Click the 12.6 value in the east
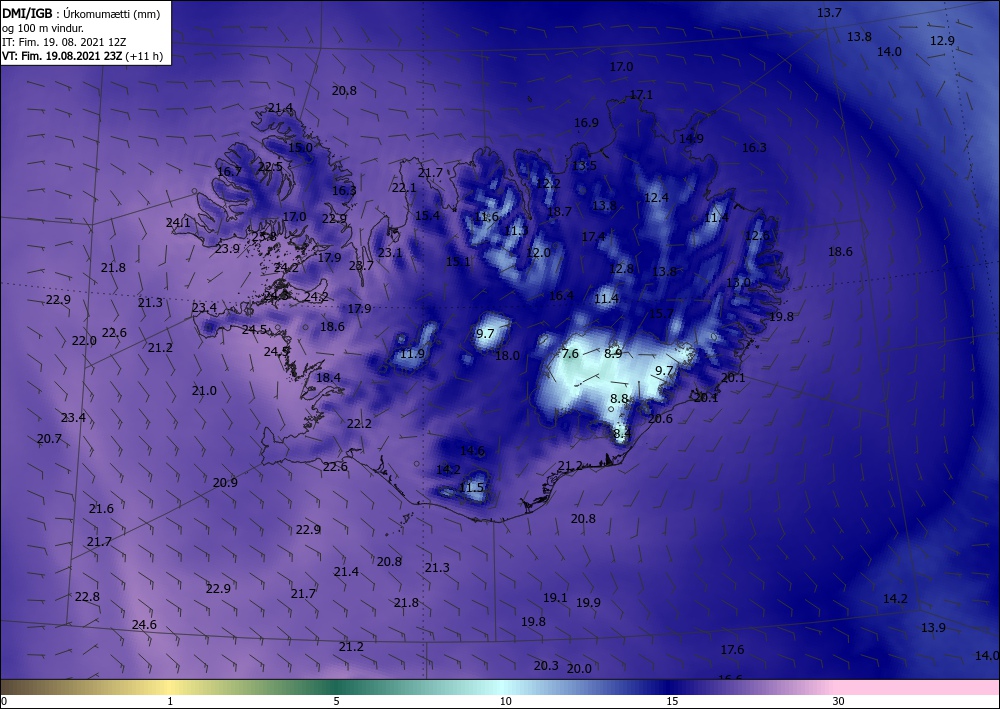Viewport: 1000px width, 709px height. (x=757, y=236)
